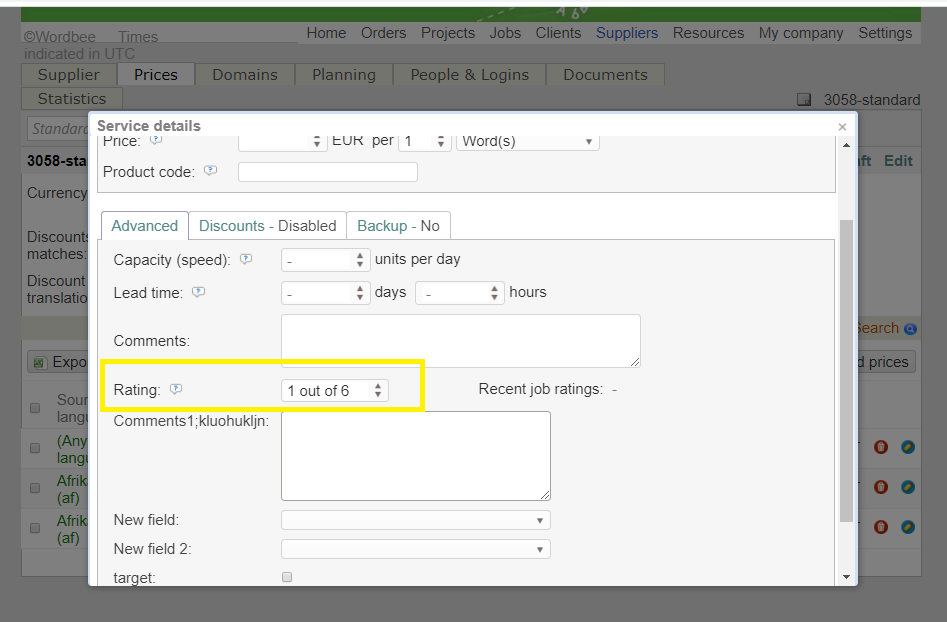The image size is (947, 622).
Task: Tick the target checkbox
Action: (287, 577)
